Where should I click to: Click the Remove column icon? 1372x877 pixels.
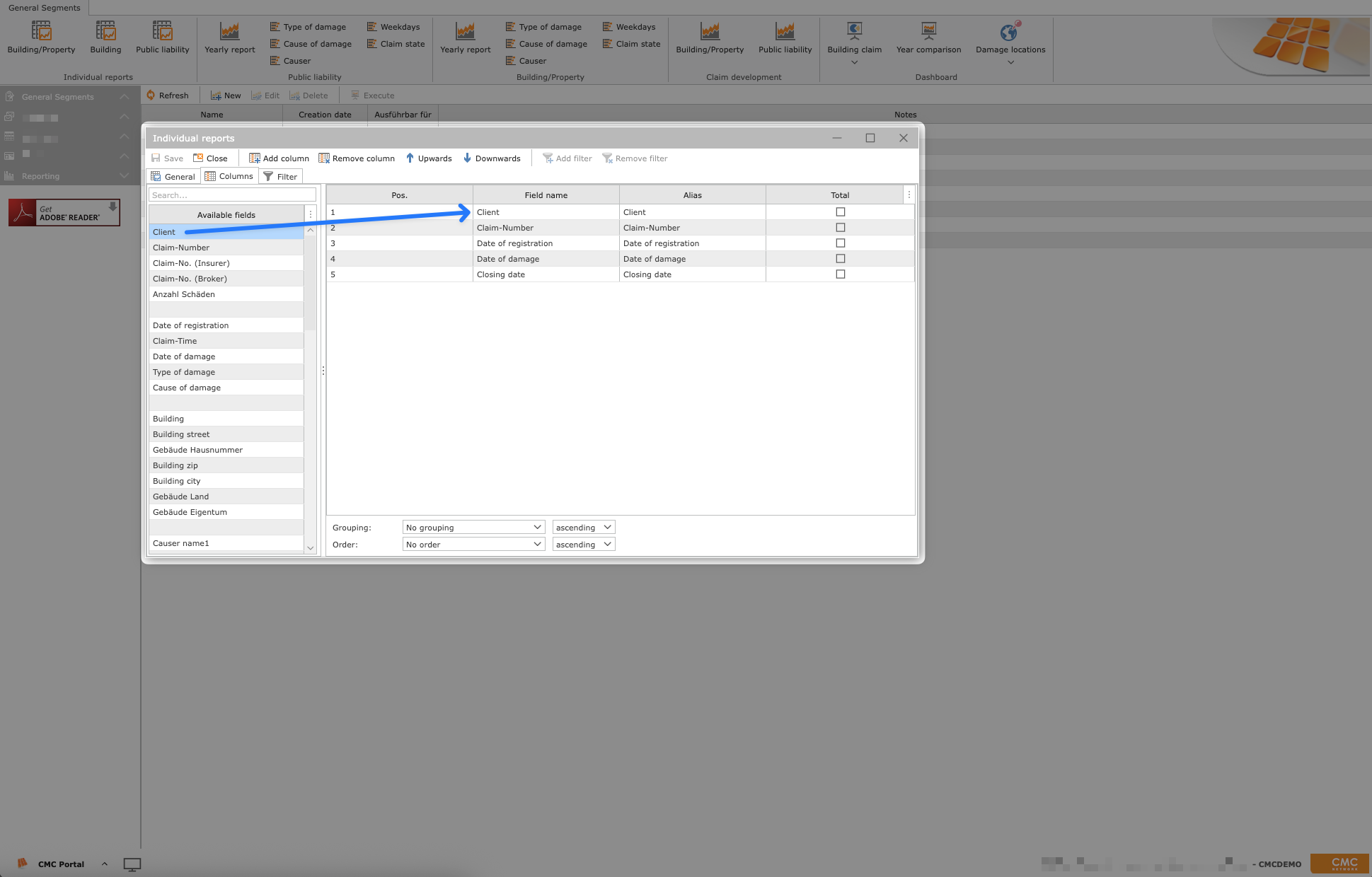point(324,158)
